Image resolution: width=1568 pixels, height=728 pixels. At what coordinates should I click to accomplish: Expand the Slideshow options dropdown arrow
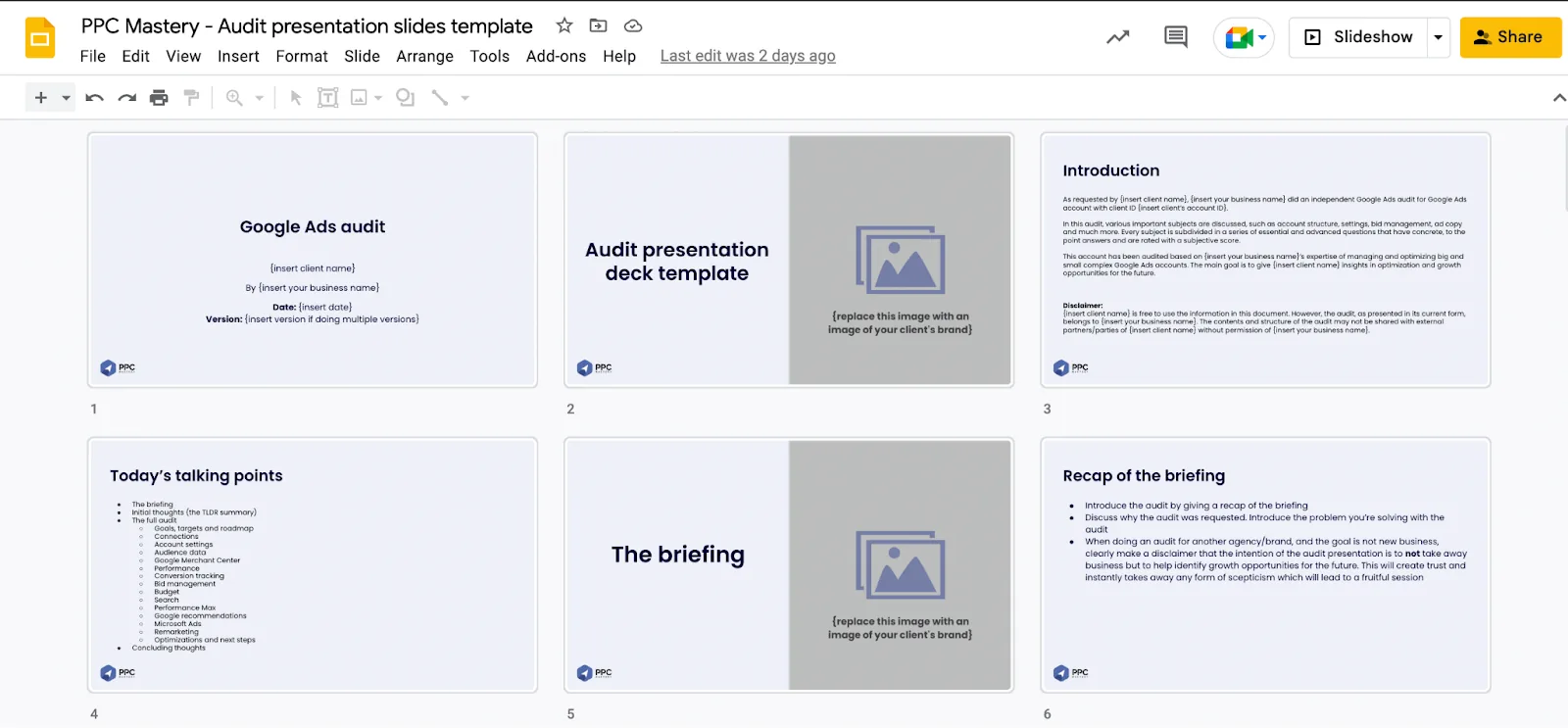(x=1439, y=37)
